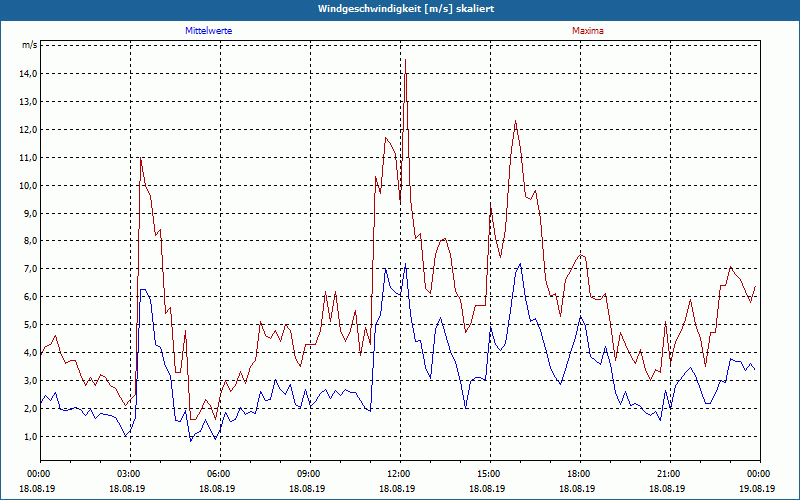Click the 14,0 y-axis value

coord(29,73)
